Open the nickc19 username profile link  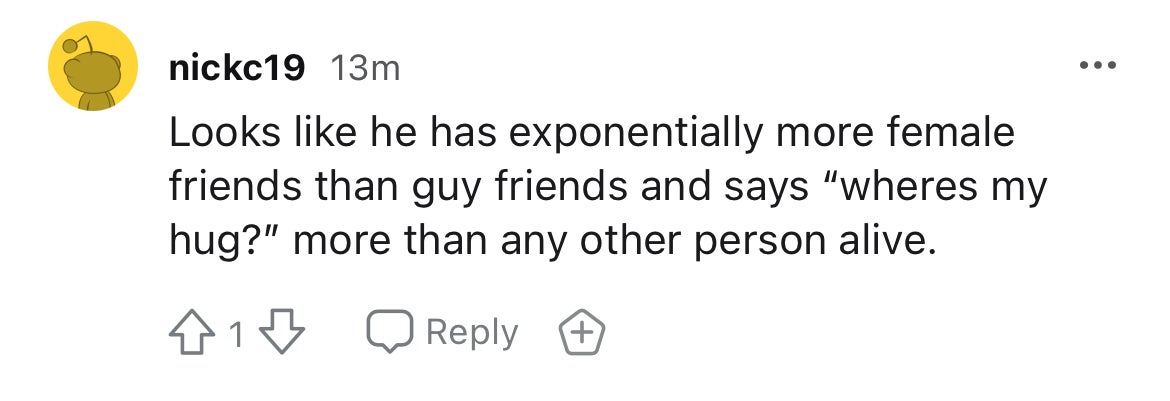point(236,68)
